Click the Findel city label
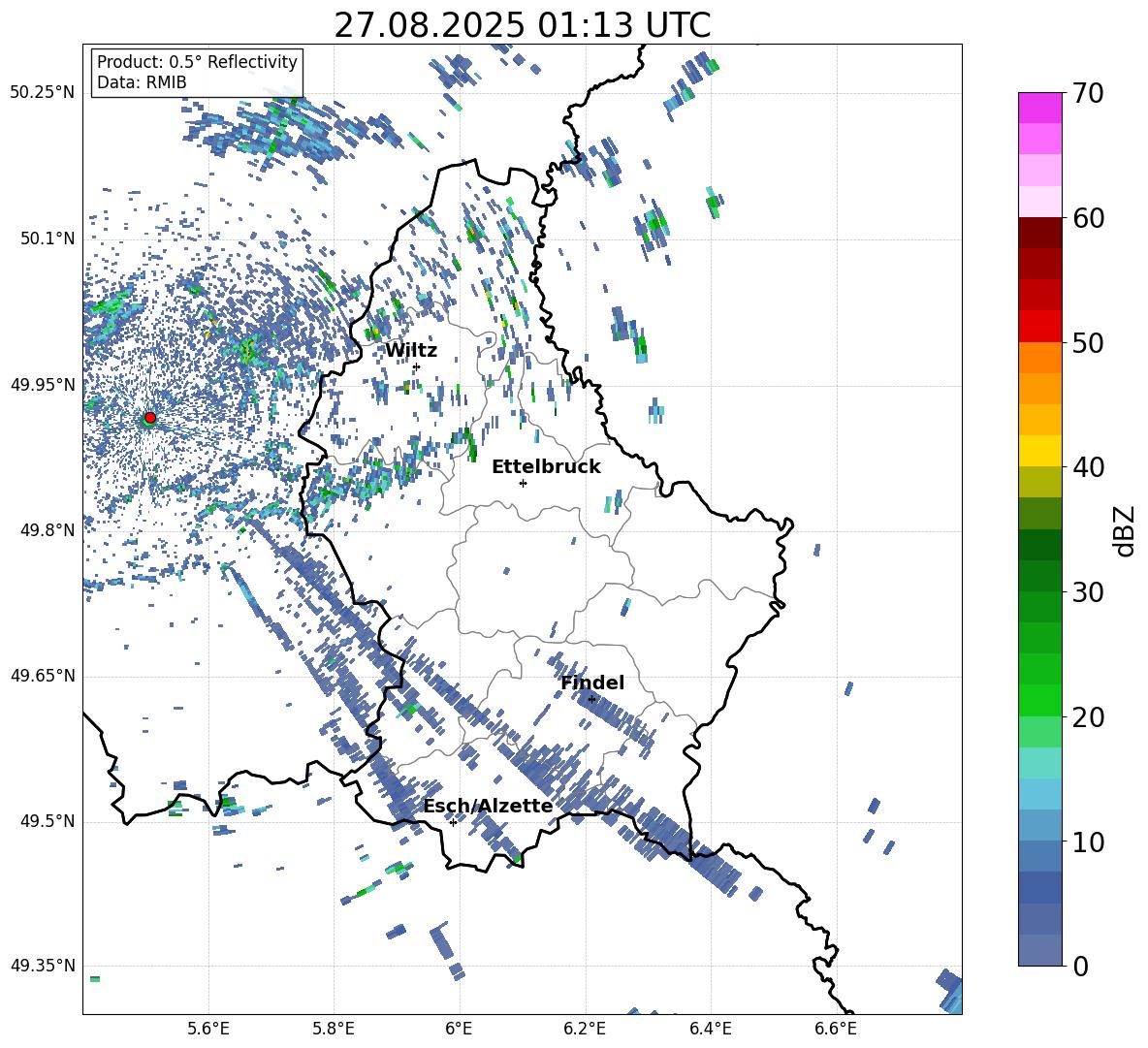This screenshot has width=1148, height=1048. tap(592, 683)
